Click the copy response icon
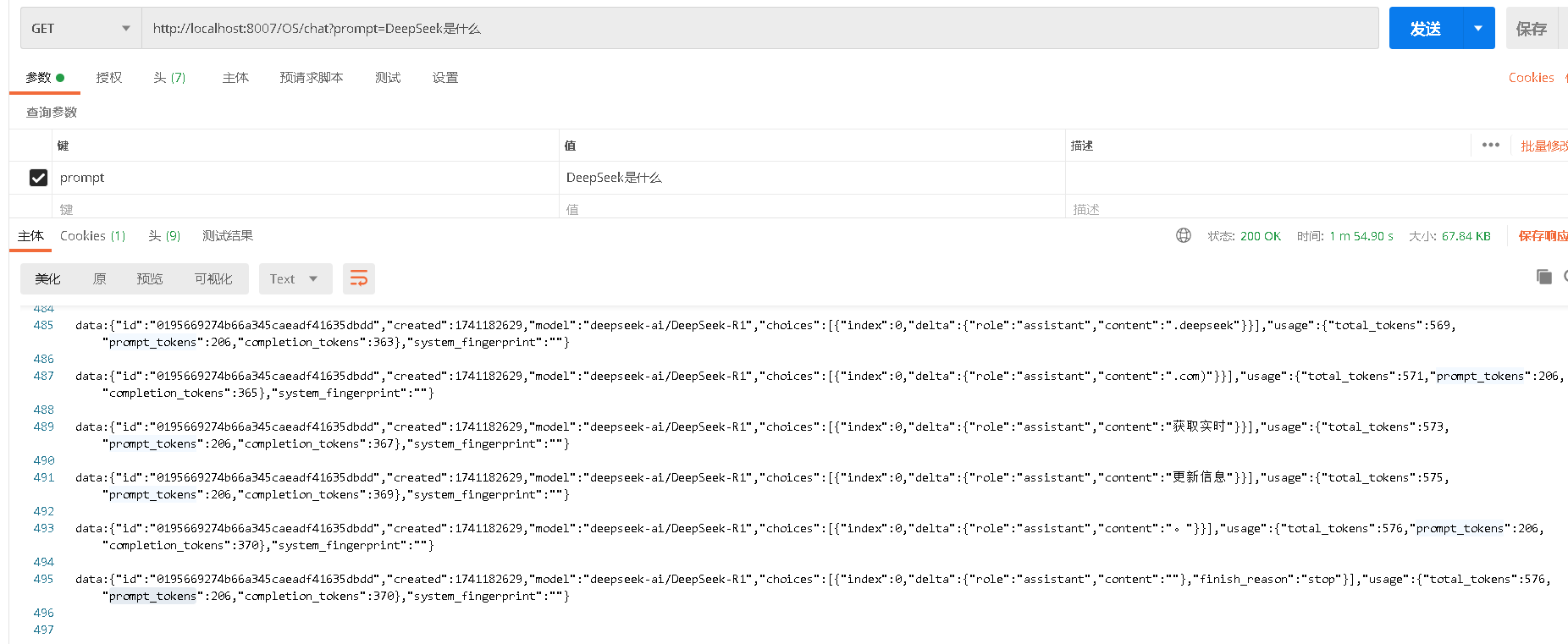Image resolution: width=1568 pixels, height=644 pixels. pyautogui.click(x=1544, y=277)
